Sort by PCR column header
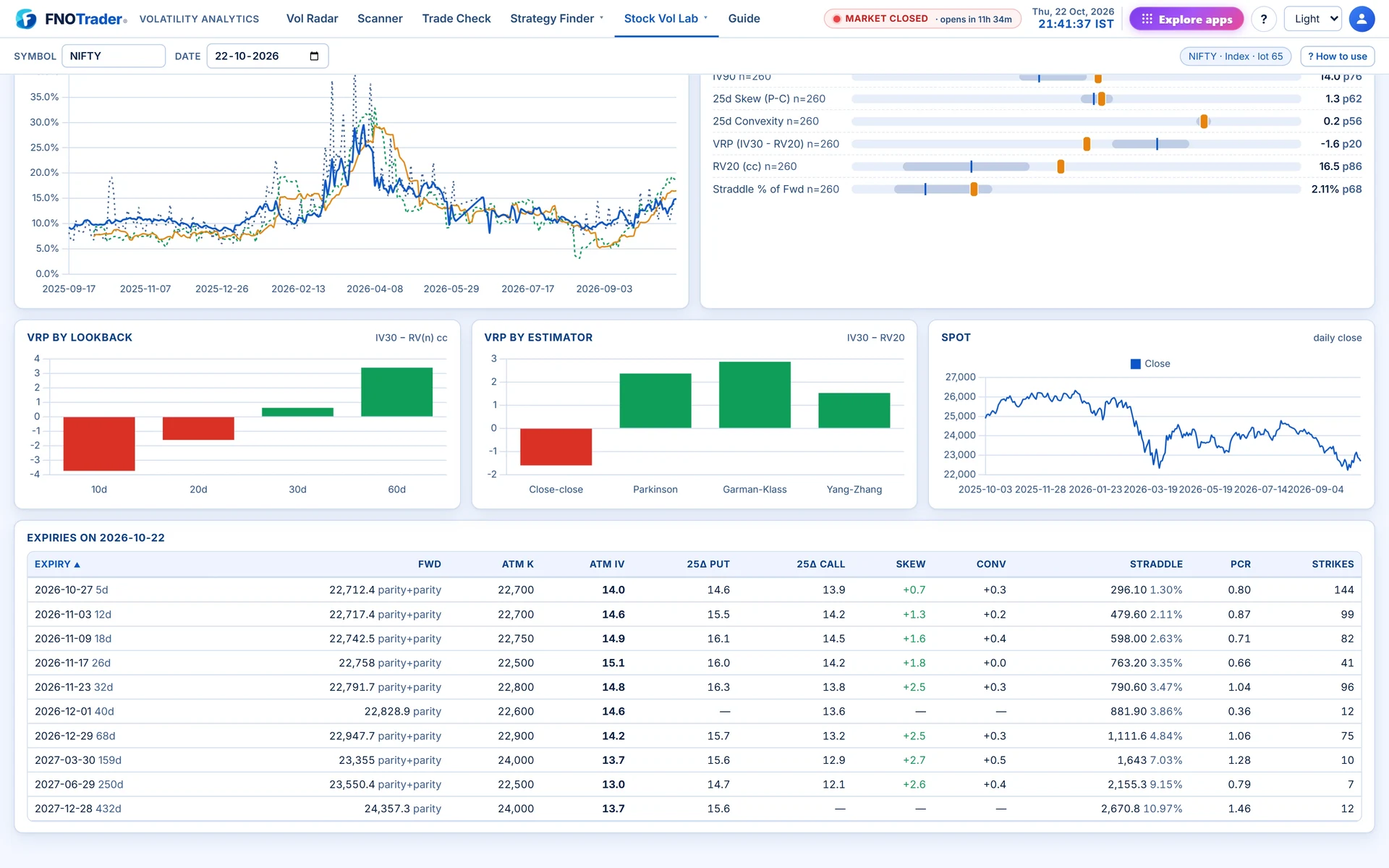Image resolution: width=1389 pixels, height=868 pixels. click(1241, 564)
